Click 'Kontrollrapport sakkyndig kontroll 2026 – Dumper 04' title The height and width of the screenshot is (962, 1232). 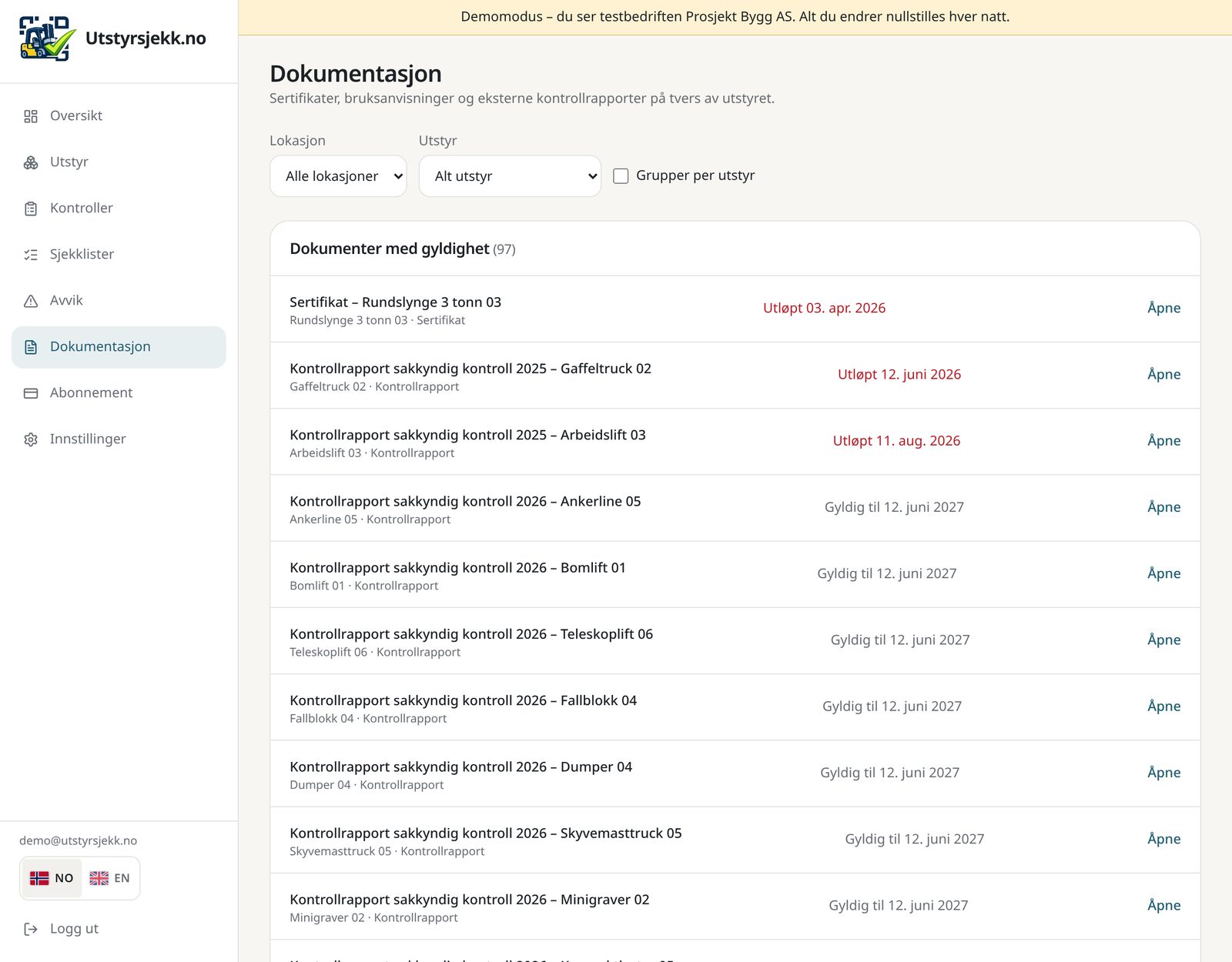461,767
